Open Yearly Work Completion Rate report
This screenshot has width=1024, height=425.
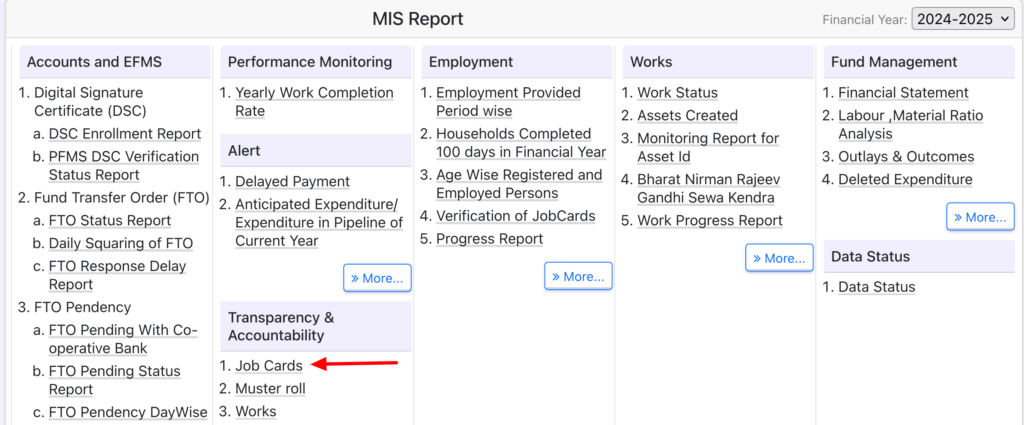314,102
